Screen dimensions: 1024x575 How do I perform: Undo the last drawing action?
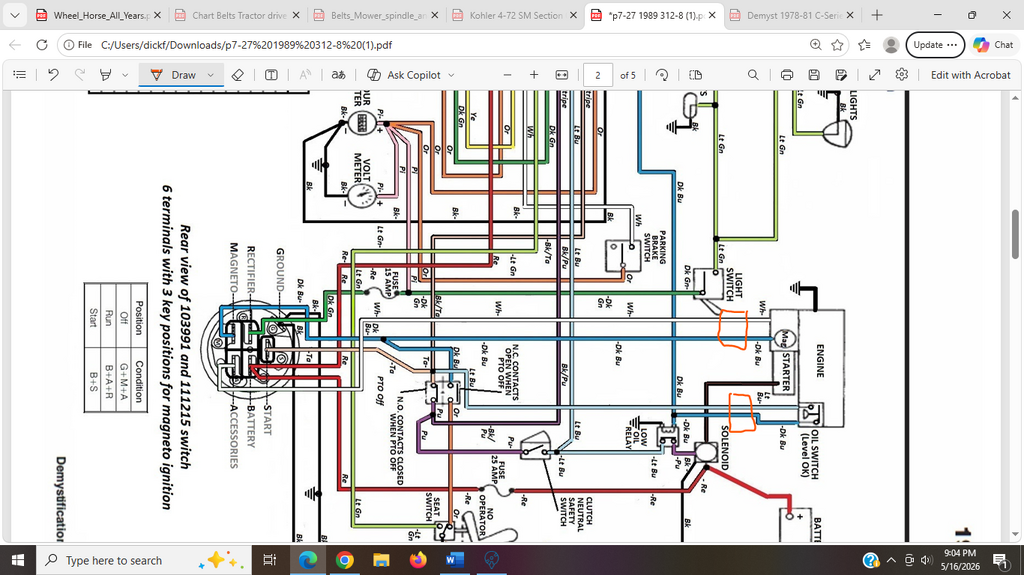[x=53, y=75]
